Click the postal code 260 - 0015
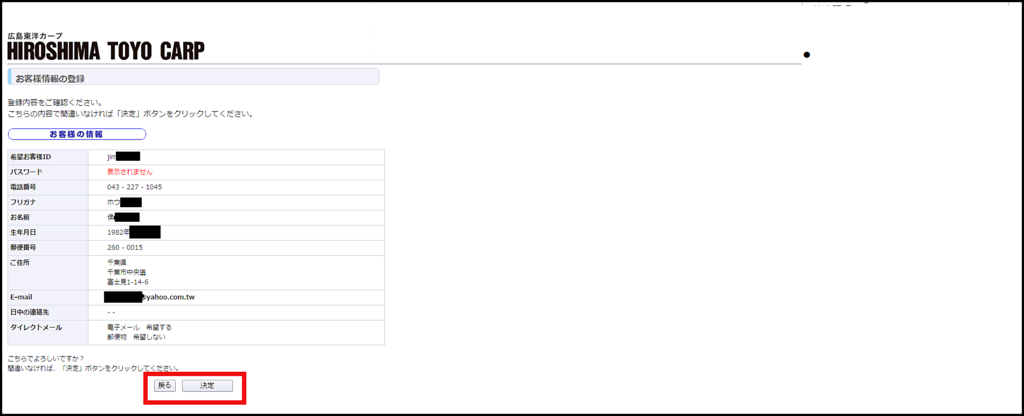 pos(125,247)
